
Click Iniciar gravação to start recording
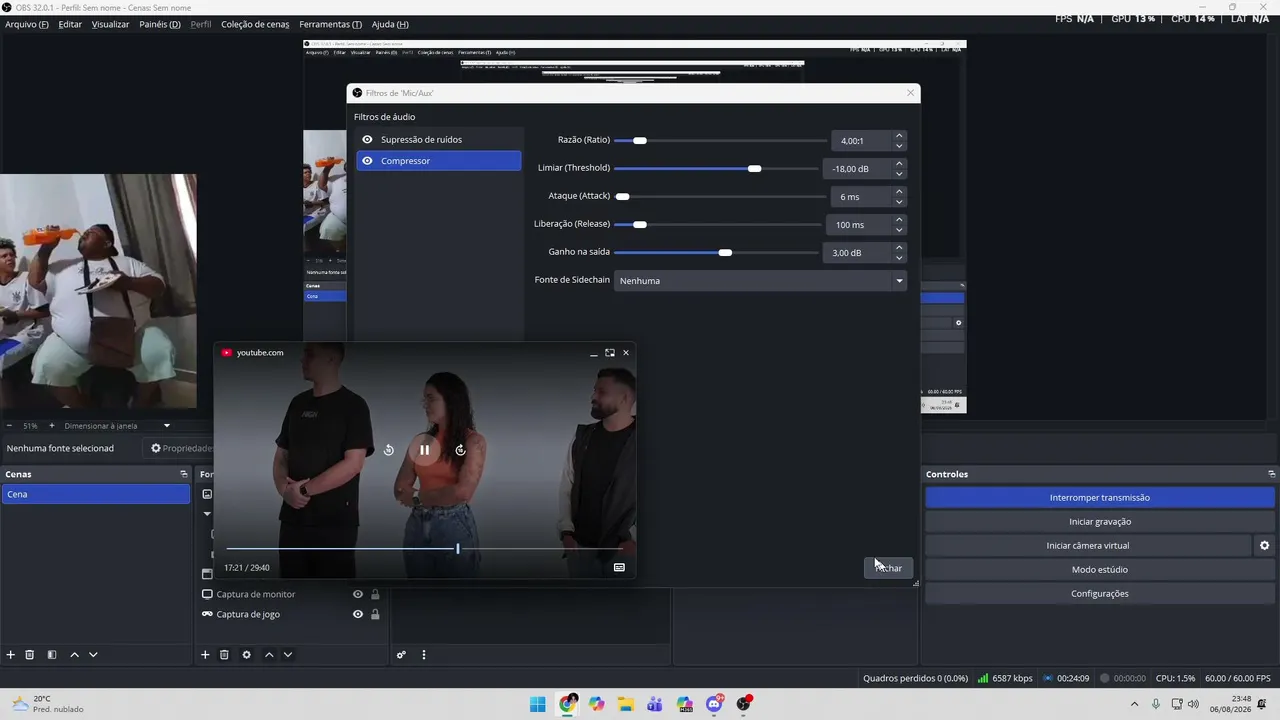point(1100,522)
